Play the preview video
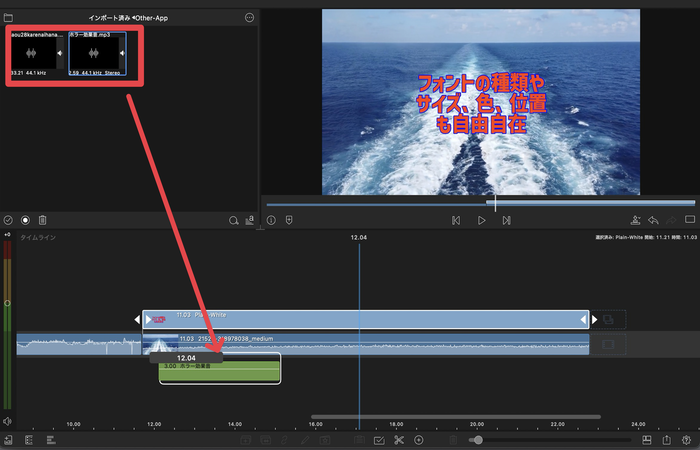This screenshot has height=450, width=700. coord(481,220)
